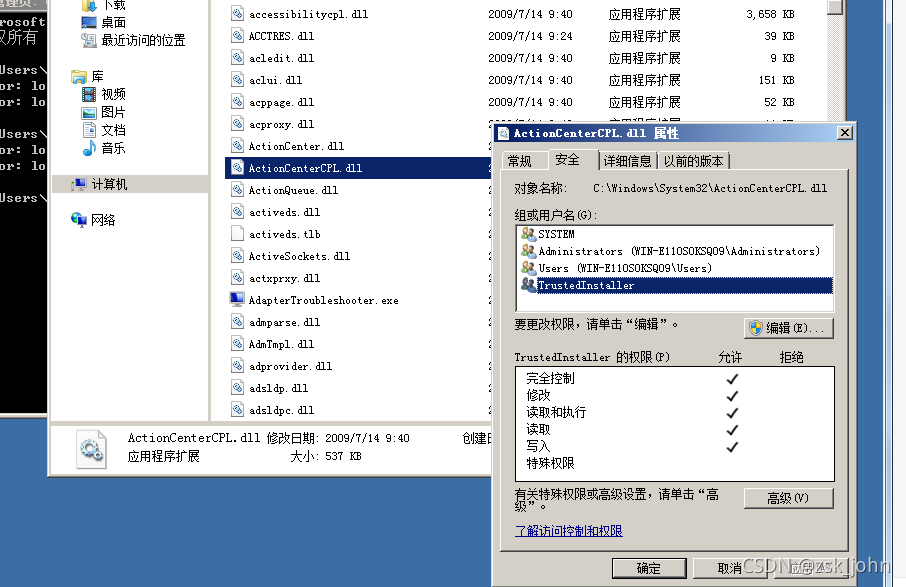
Task: Click the 修改 permission row
Action: pyautogui.click(x=675, y=395)
